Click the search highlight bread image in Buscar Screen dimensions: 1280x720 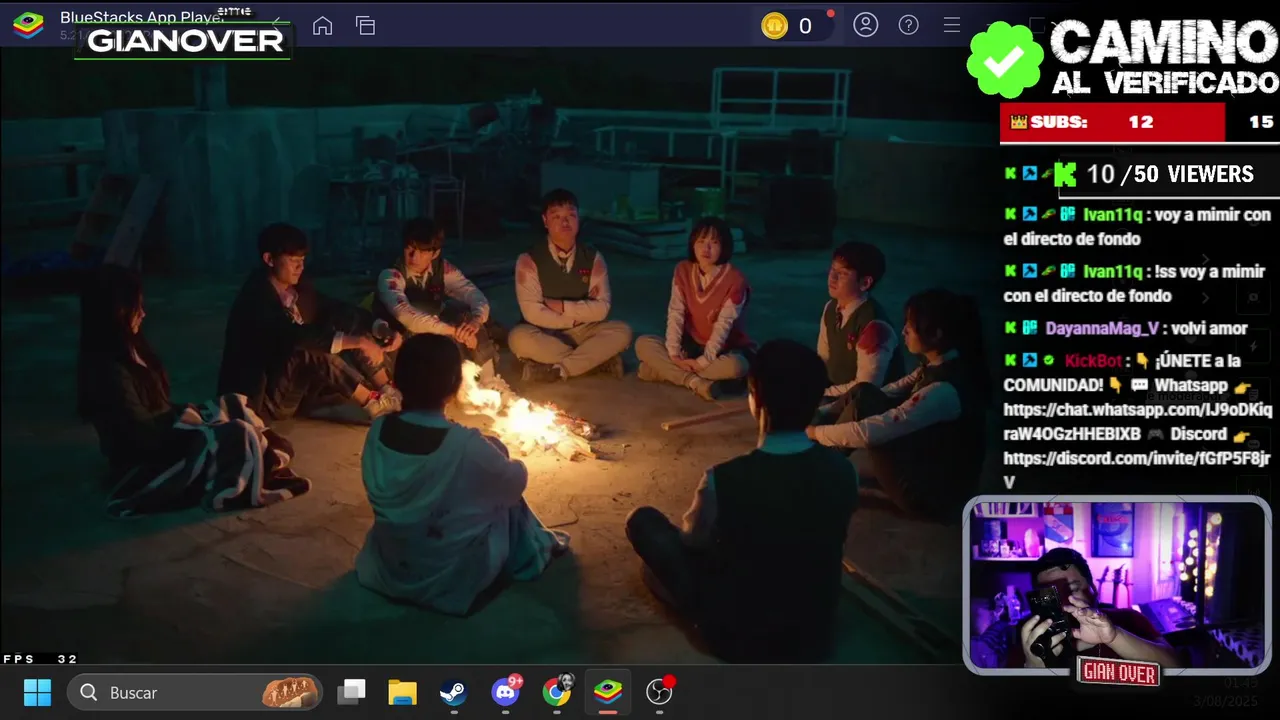[x=290, y=692]
